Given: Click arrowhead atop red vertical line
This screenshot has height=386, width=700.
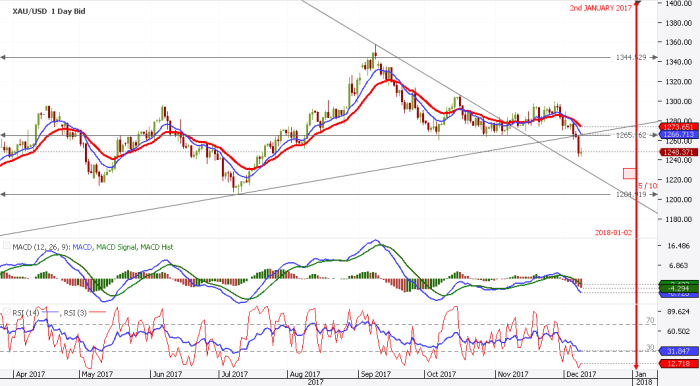Looking at the screenshot, I should [637, 3].
